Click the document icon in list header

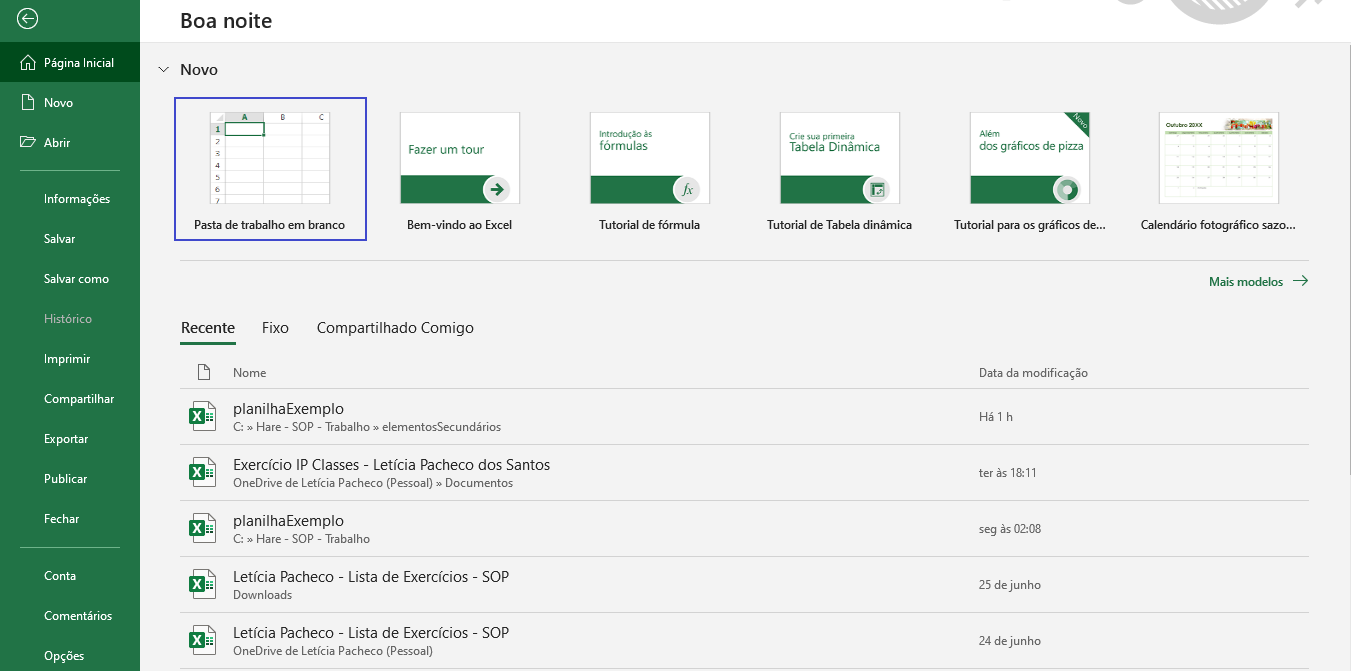(x=204, y=372)
